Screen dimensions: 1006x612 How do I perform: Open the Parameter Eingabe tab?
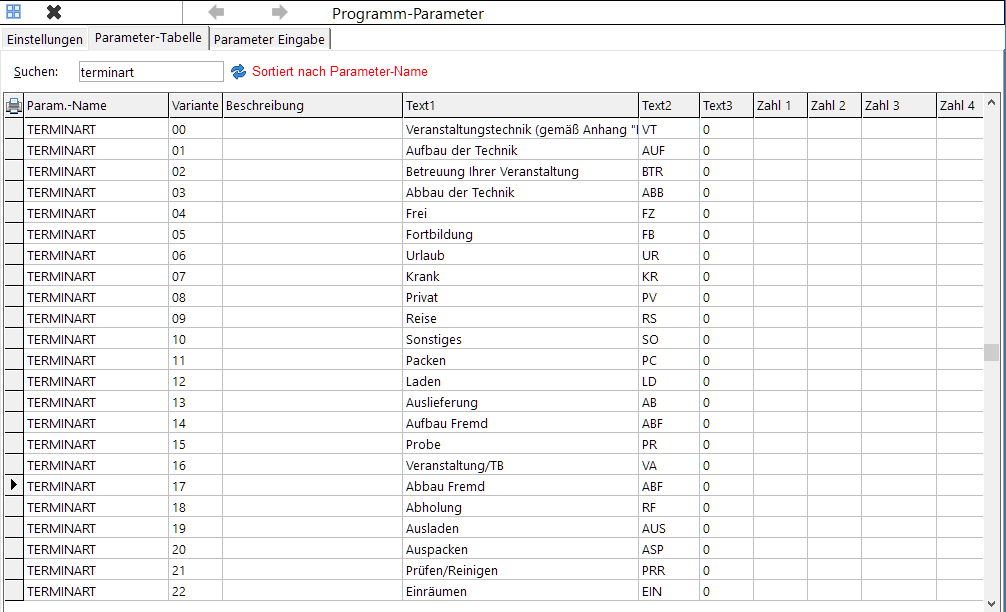pyautogui.click(x=269, y=39)
